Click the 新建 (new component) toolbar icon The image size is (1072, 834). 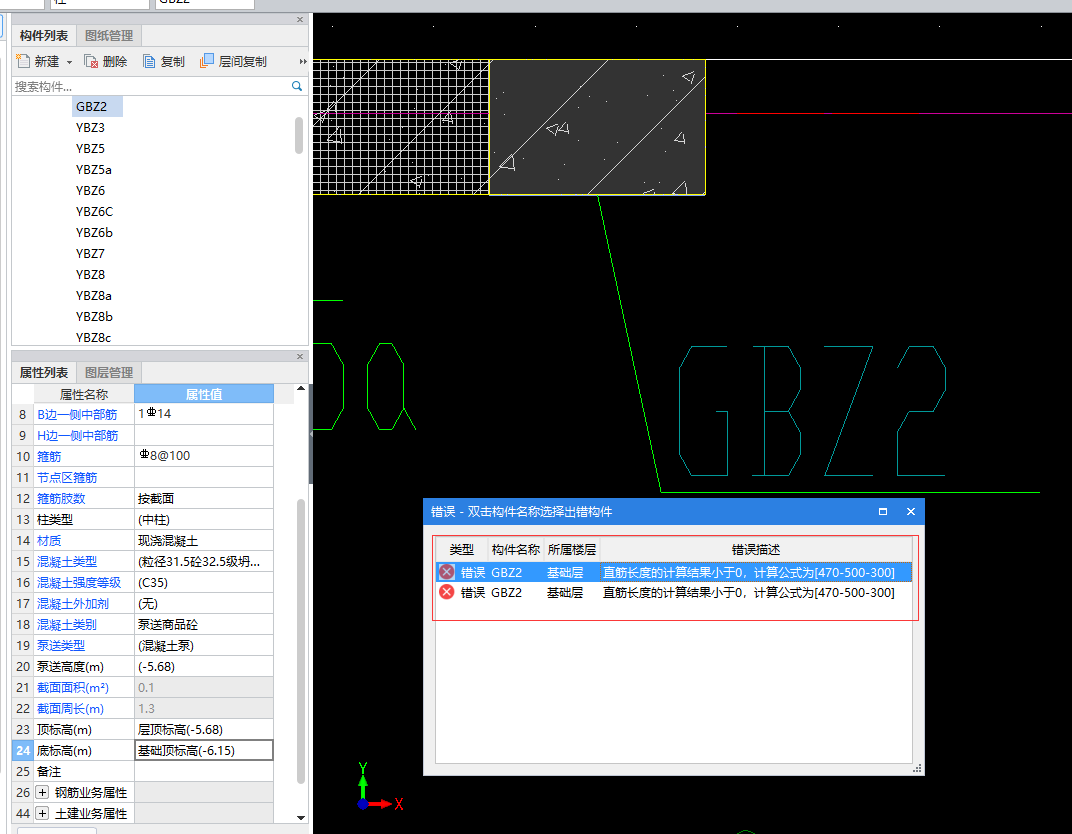(x=23, y=61)
